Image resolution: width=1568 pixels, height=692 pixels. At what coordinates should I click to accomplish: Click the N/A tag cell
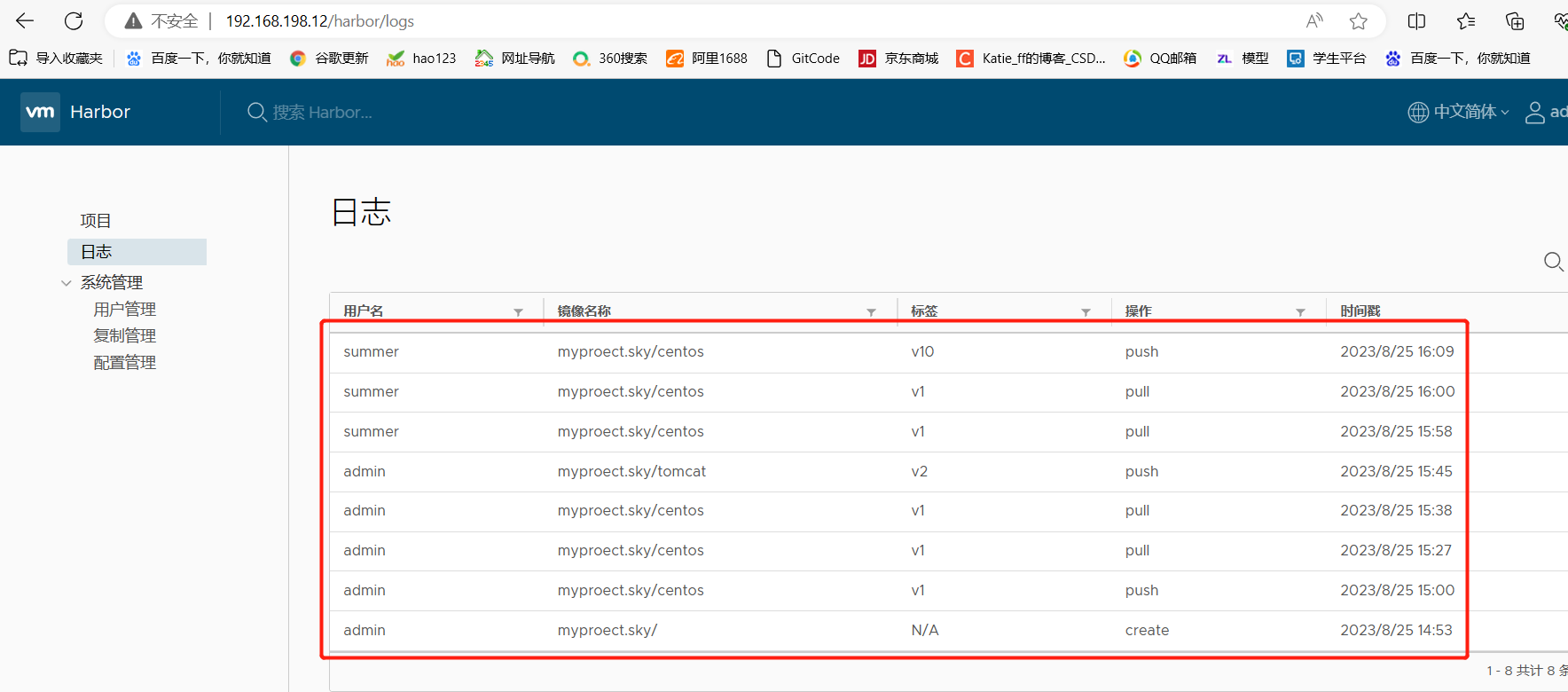coord(925,631)
